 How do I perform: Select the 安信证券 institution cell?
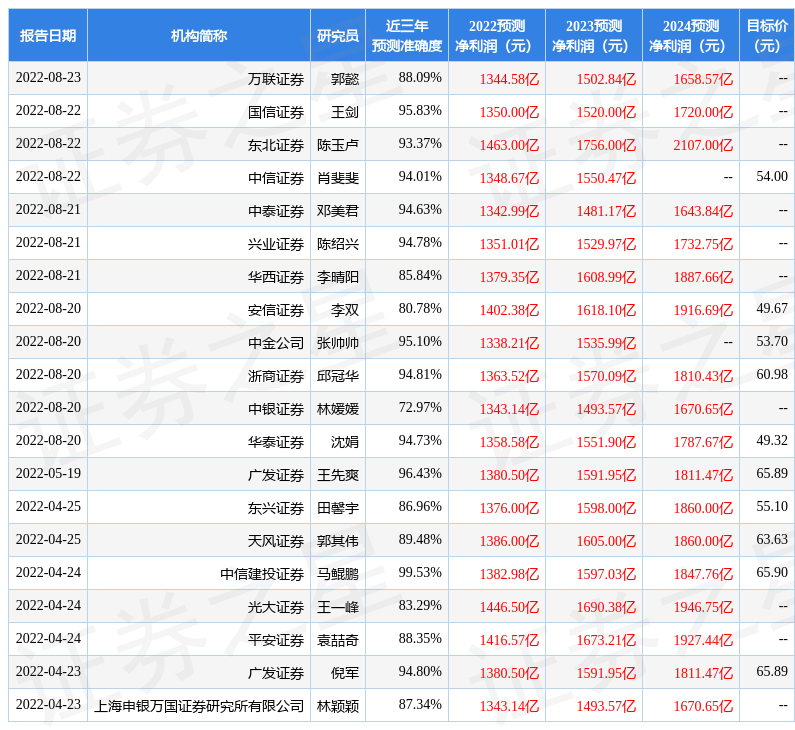point(199,309)
